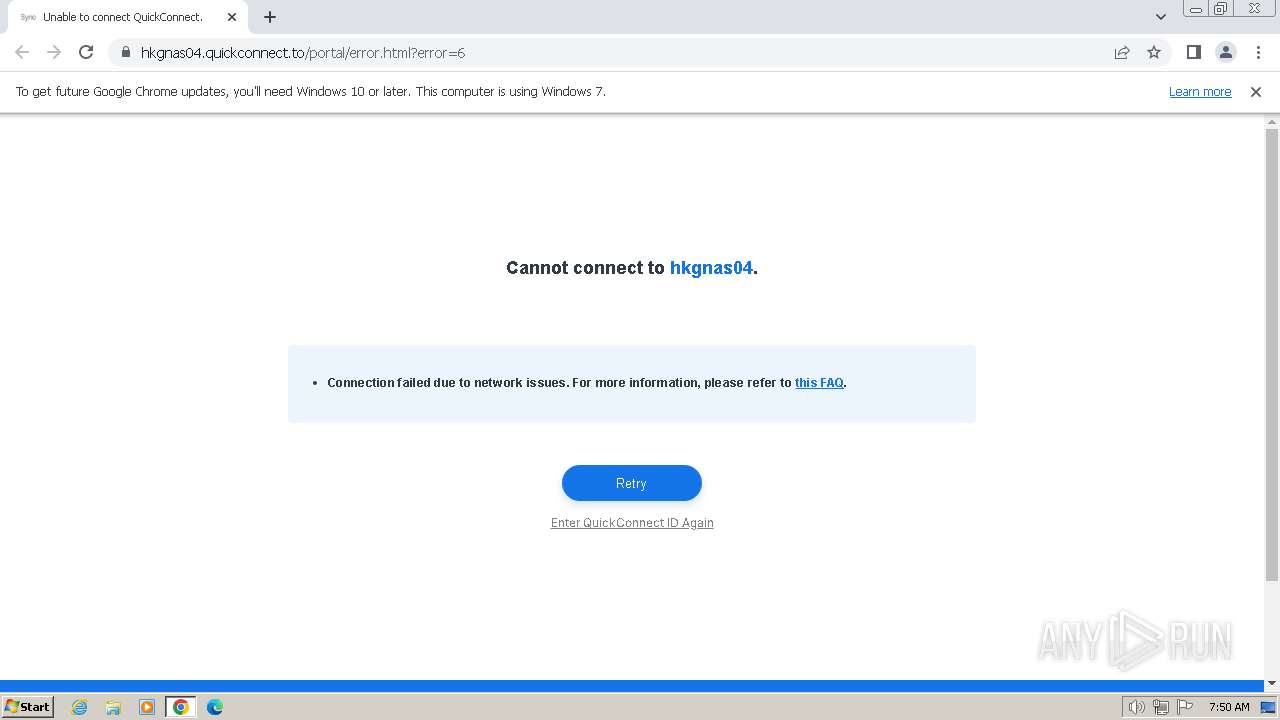Minimize the Chrome window
The width and height of the screenshot is (1280, 720).
1195,9
